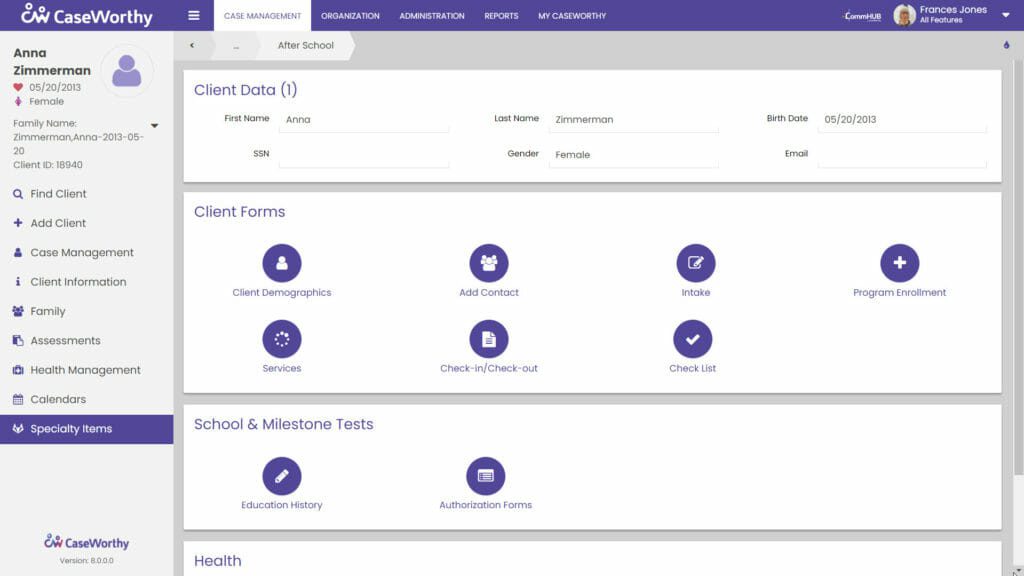Open the Organization menu
This screenshot has height=576, width=1024.
pyautogui.click(x=350, y=16)
